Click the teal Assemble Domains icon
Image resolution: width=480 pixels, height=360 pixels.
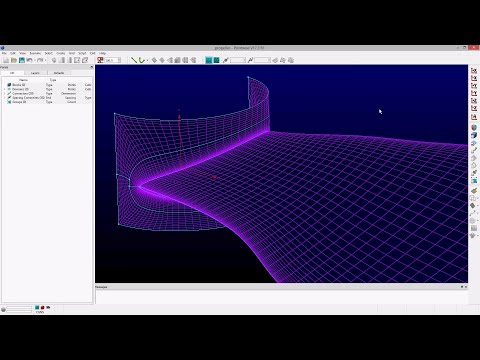pyautogui.click(x=209, y=60)
